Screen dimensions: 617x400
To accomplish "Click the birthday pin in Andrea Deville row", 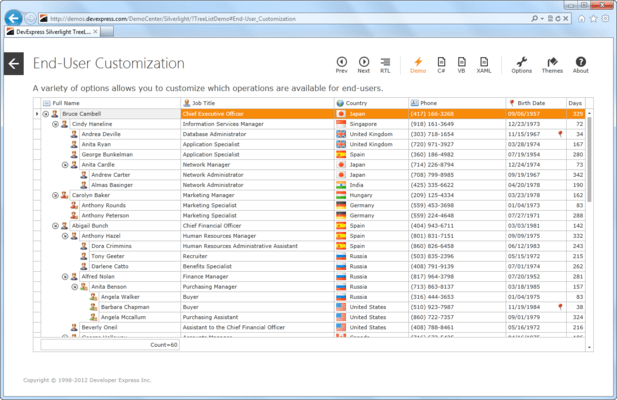I will tap(560, 134).
